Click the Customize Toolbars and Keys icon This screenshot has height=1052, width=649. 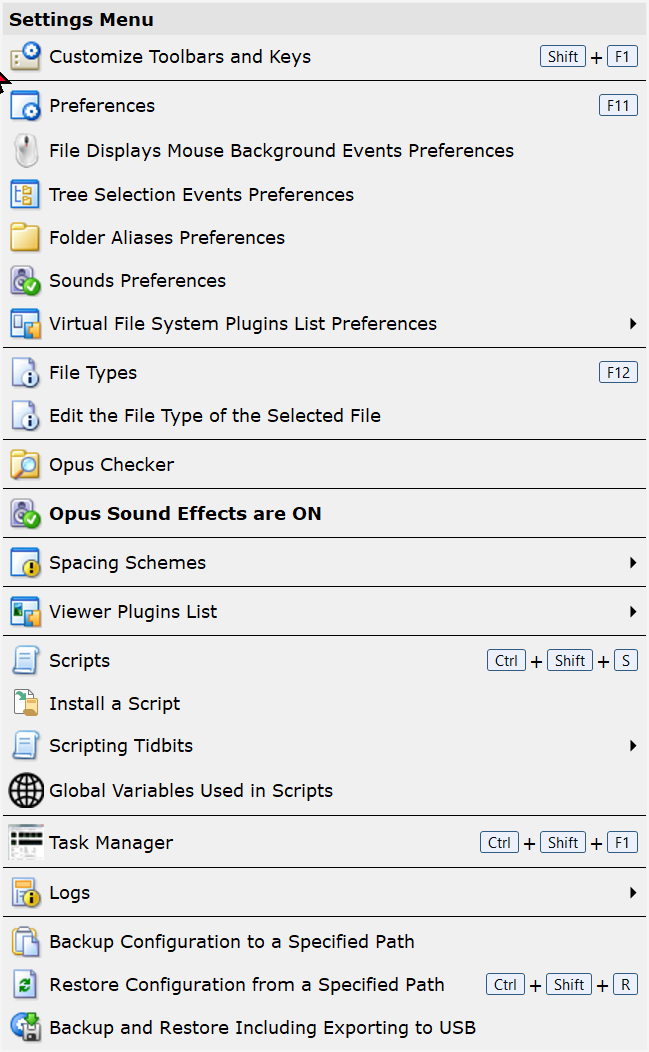[x=26, y=56]
